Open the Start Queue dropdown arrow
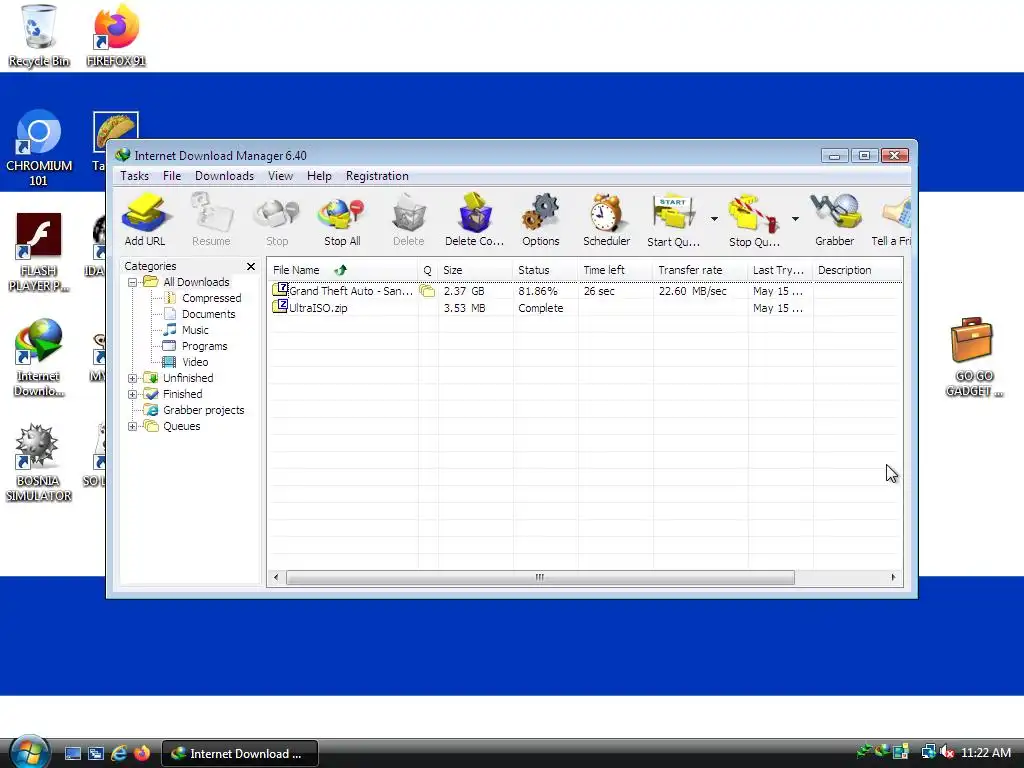Screen dimensions: 1024x768 (x=714, y=219)
